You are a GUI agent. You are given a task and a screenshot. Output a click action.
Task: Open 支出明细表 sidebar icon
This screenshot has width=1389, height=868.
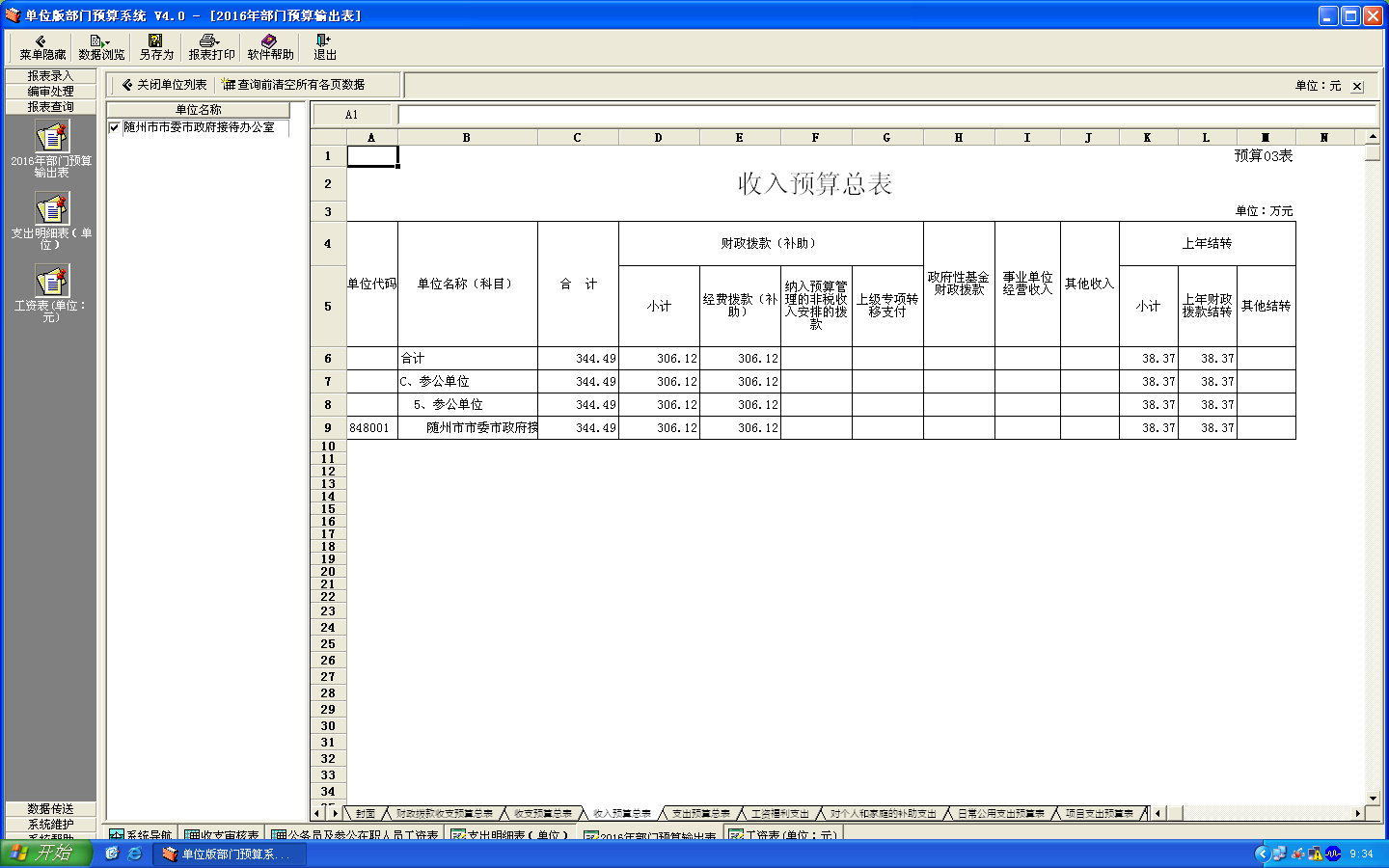52,209
